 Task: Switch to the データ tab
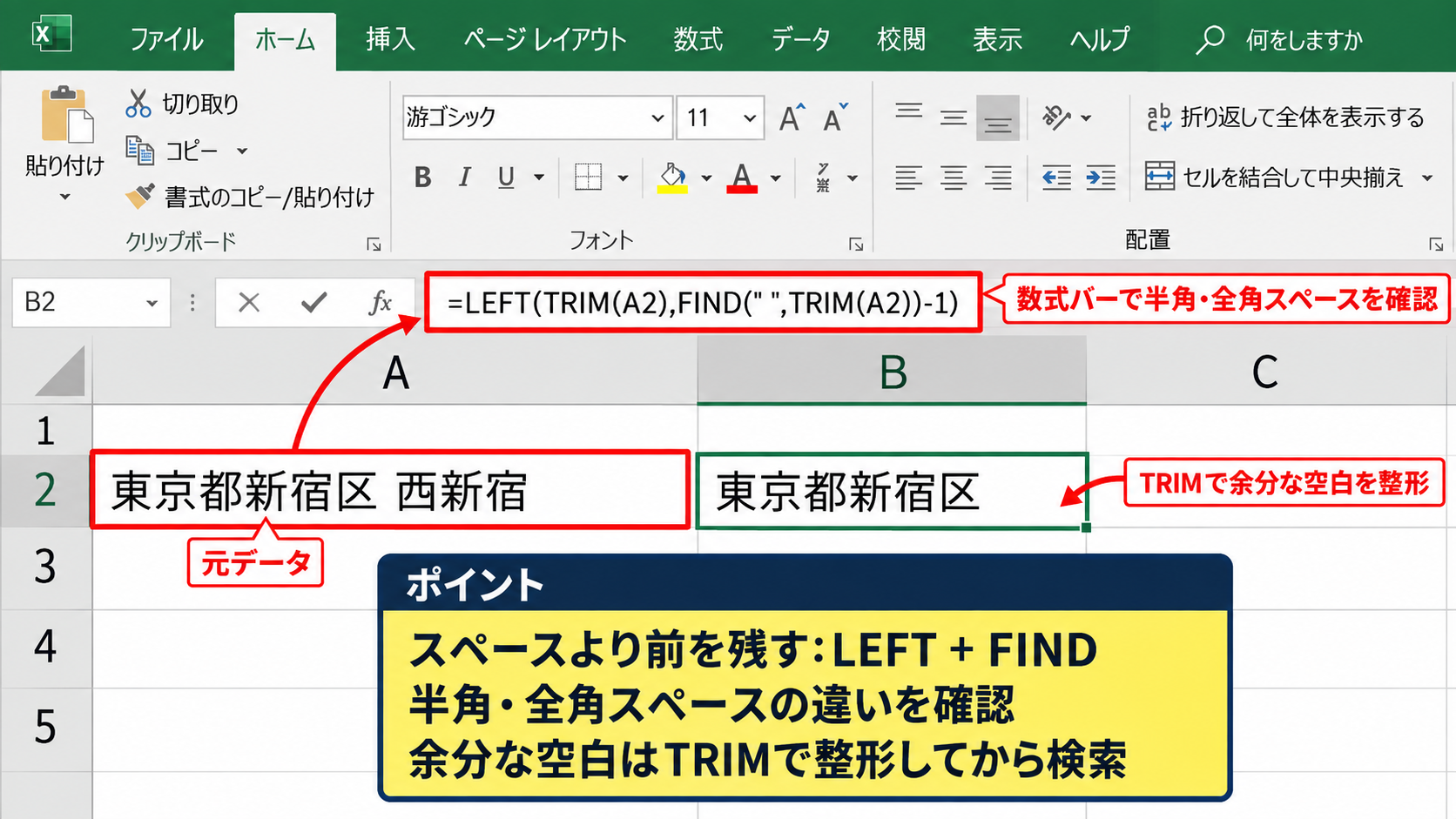800,39
